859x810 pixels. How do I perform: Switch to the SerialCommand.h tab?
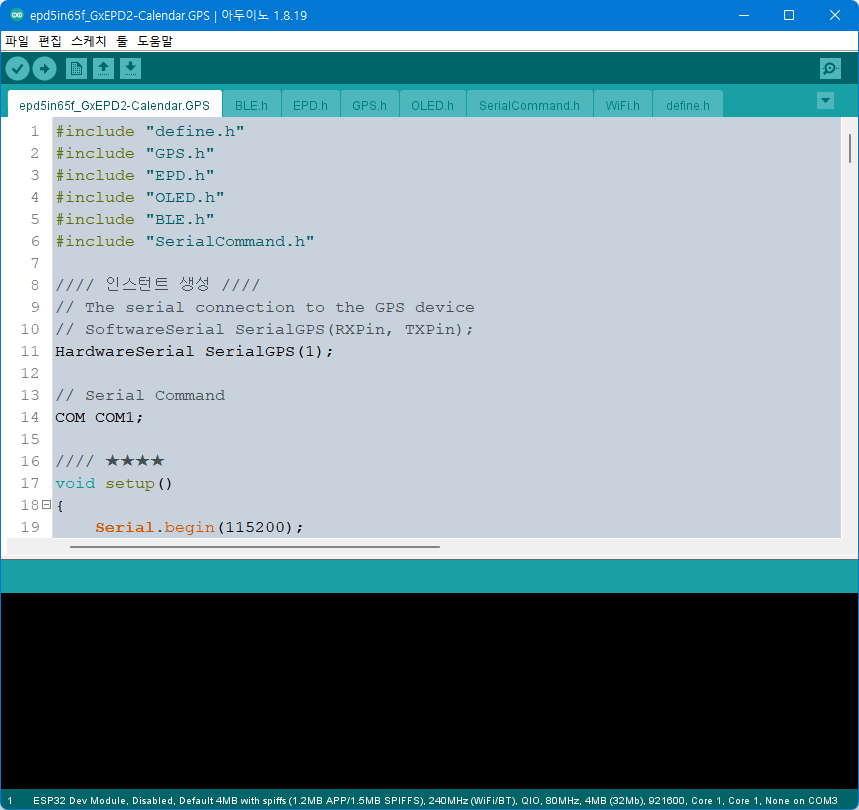pyautogui.click(x=530, y=105)
